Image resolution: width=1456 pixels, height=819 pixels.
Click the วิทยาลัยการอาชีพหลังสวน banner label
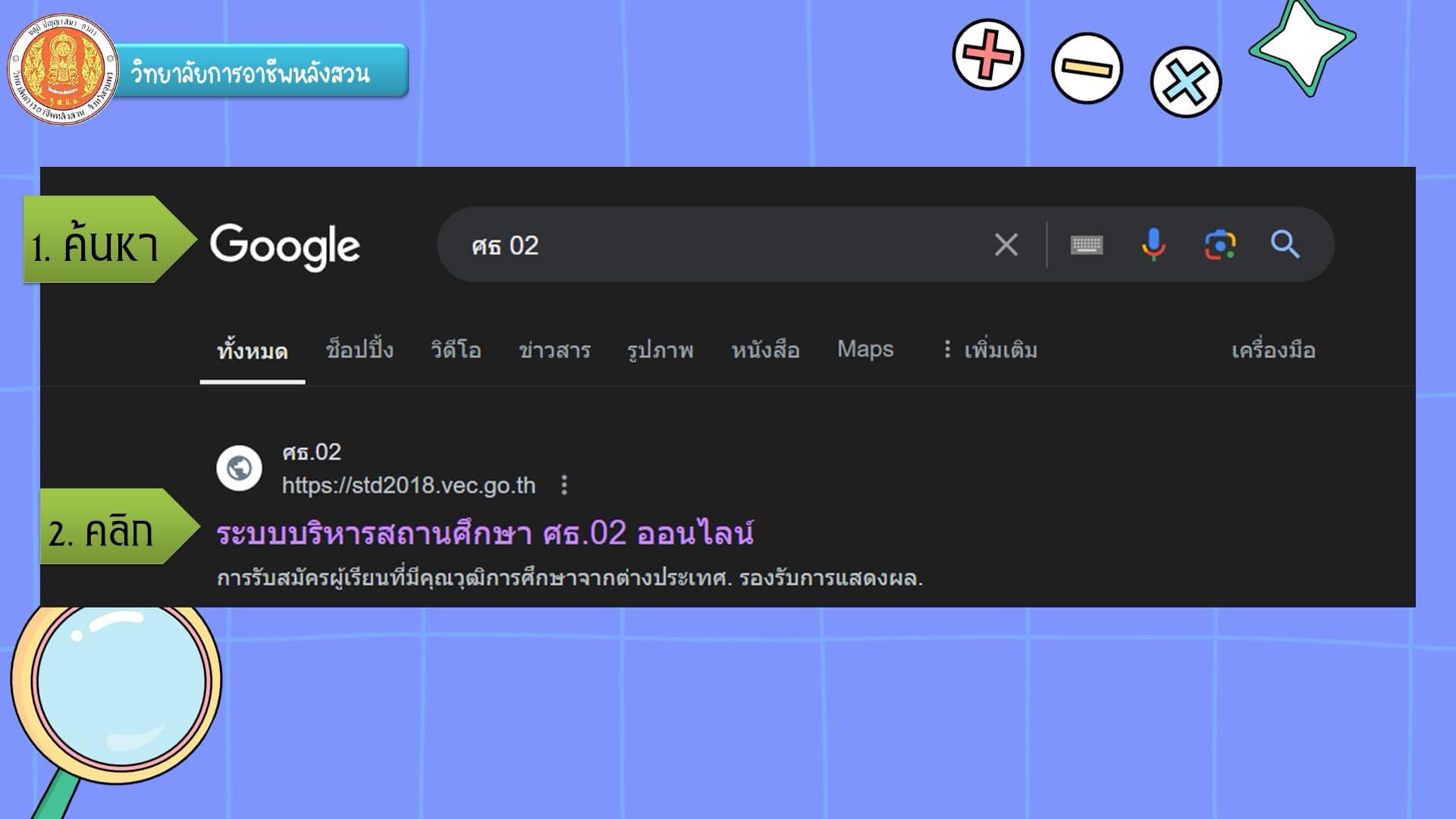[x=250, y=73]
